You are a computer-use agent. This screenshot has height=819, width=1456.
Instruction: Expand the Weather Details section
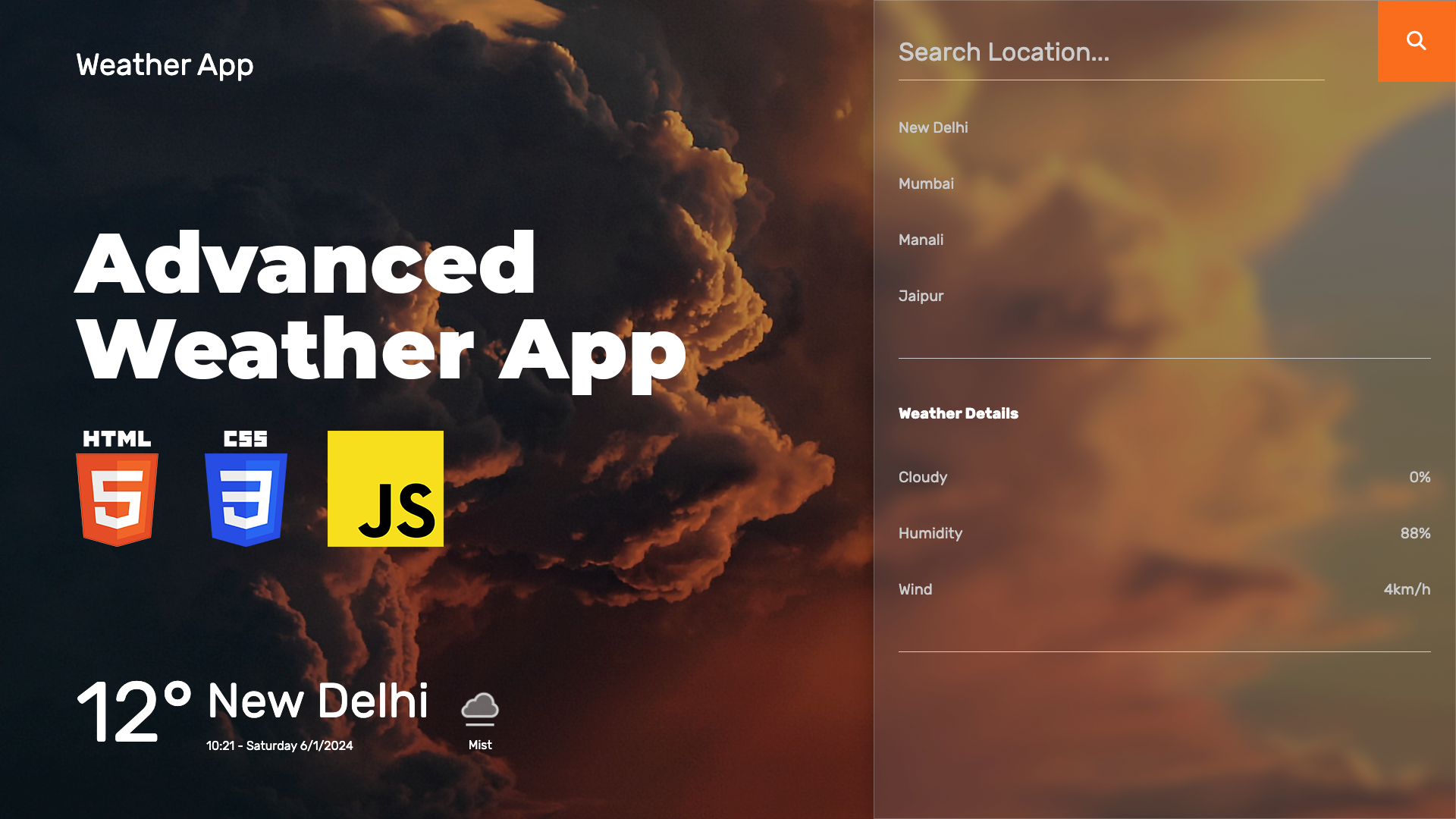pyautogui.click(x=958, y=412)
